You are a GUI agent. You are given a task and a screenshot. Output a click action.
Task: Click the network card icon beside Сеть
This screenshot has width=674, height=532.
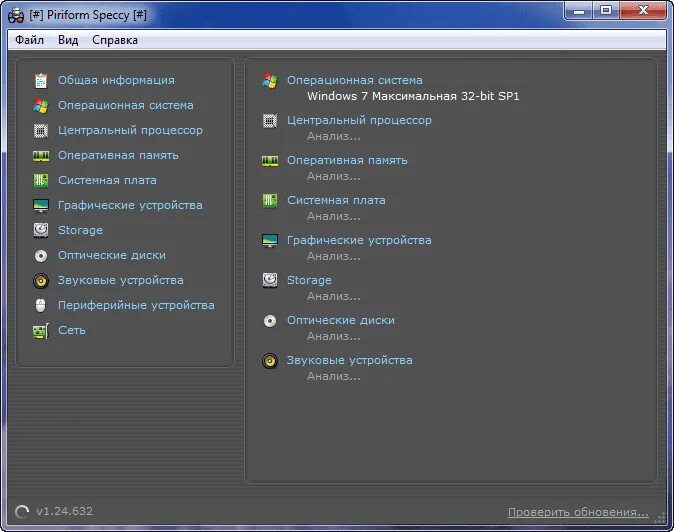coord(41,331)
